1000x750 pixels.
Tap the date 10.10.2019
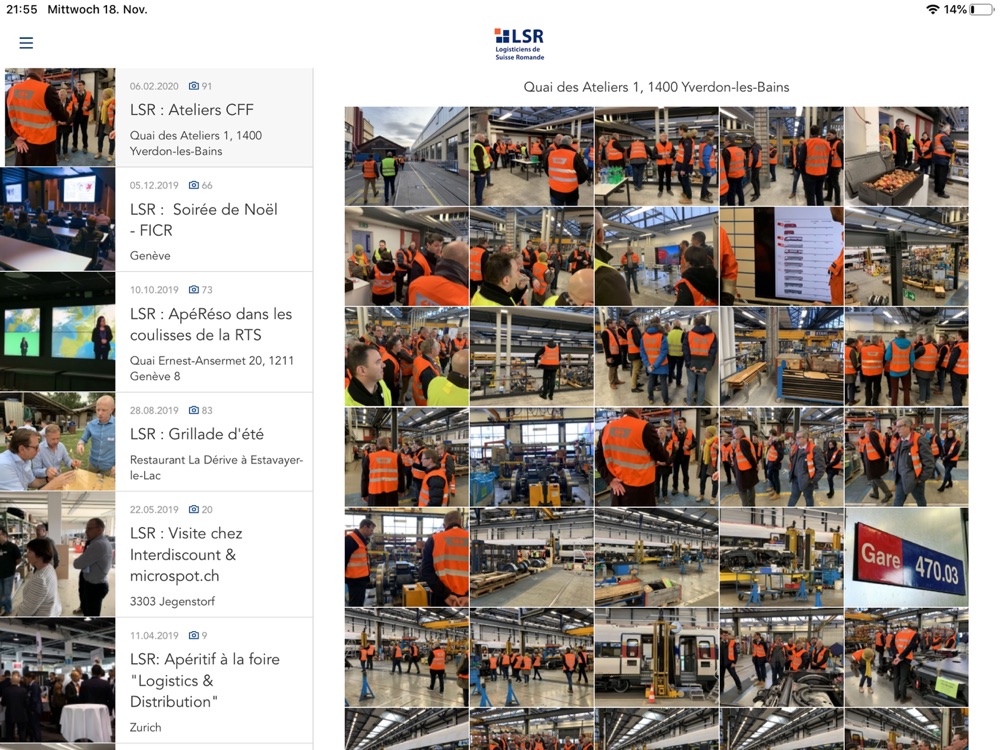point(154,290)
